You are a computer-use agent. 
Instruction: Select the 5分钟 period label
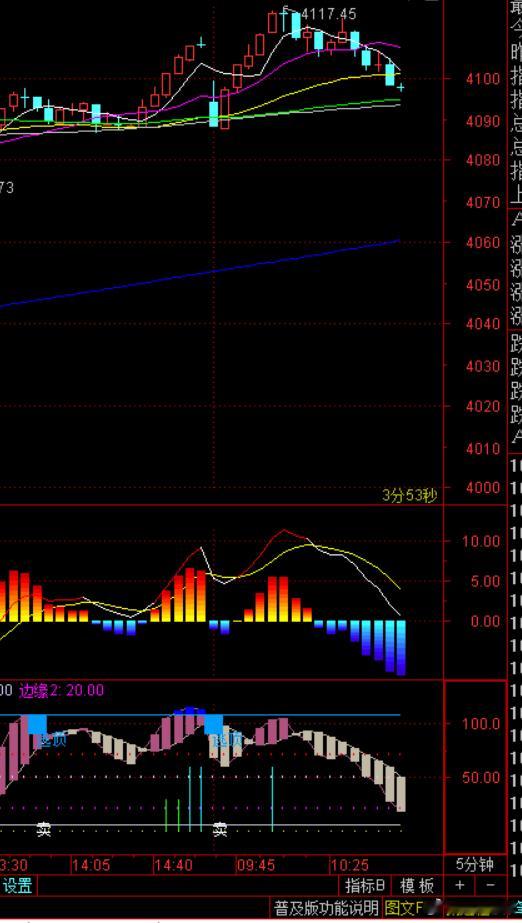coord(475,865)
